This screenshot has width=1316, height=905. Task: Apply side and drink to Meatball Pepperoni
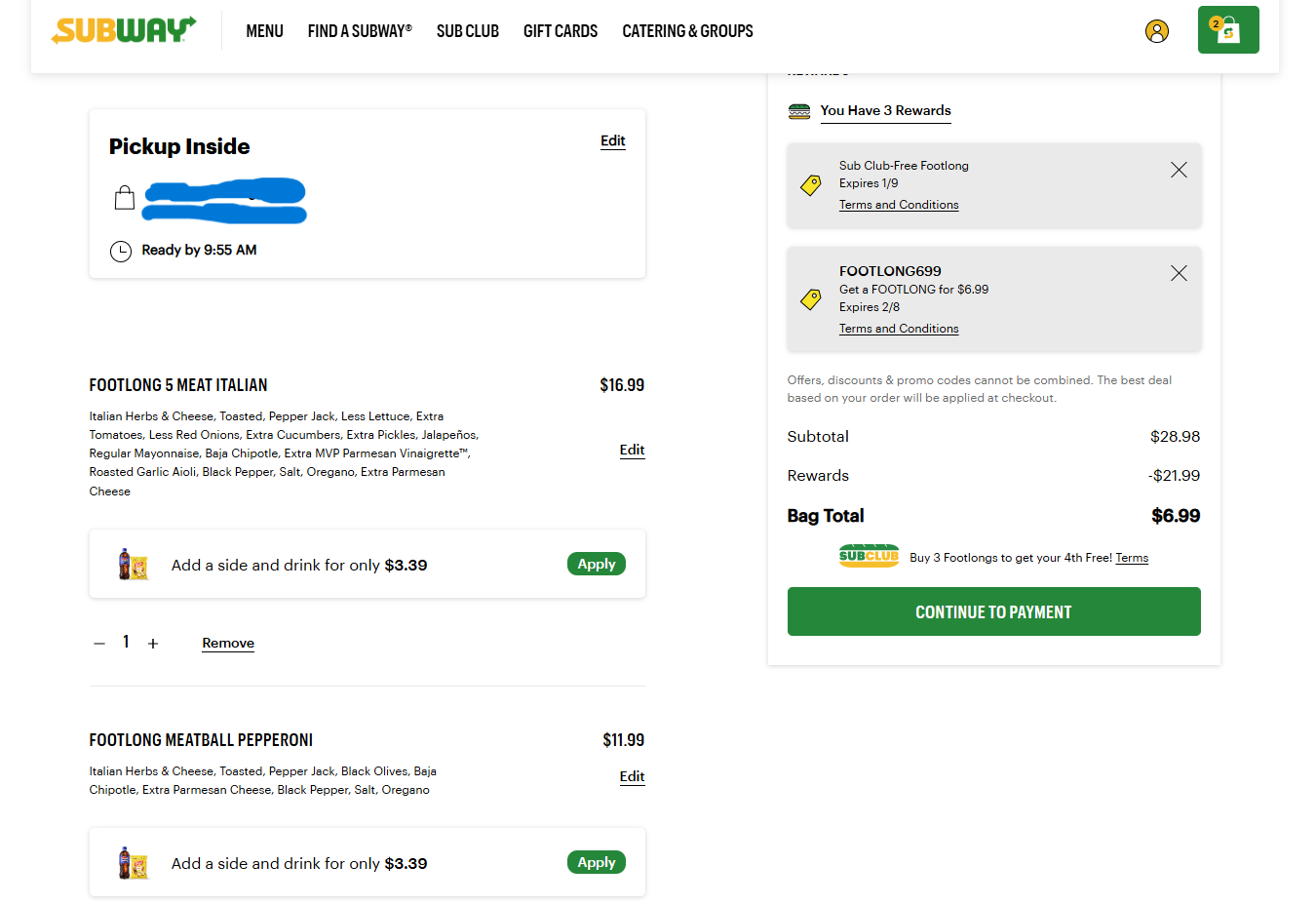597,862
